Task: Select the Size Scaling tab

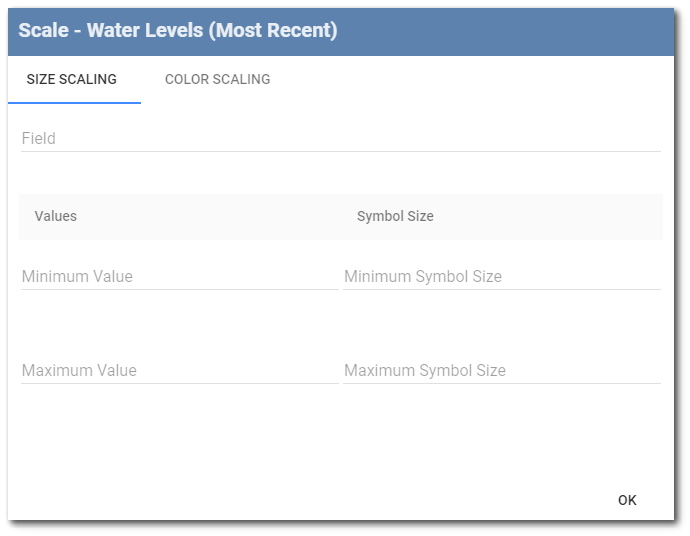Action: coord(72,79)
